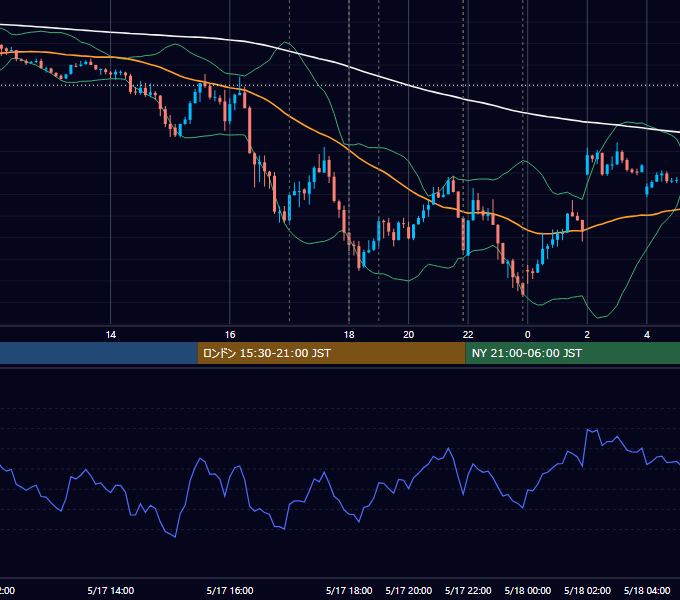
Task: Click the 5/18 04:00 date label
Action: (x=647, y=590)
